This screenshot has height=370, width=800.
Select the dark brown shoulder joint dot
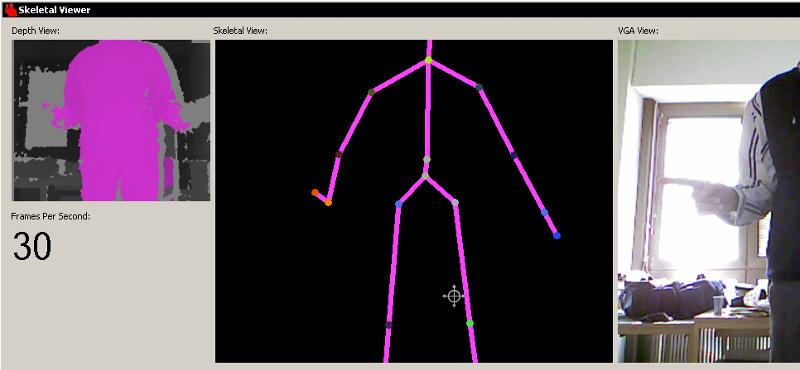click(371, 92)
